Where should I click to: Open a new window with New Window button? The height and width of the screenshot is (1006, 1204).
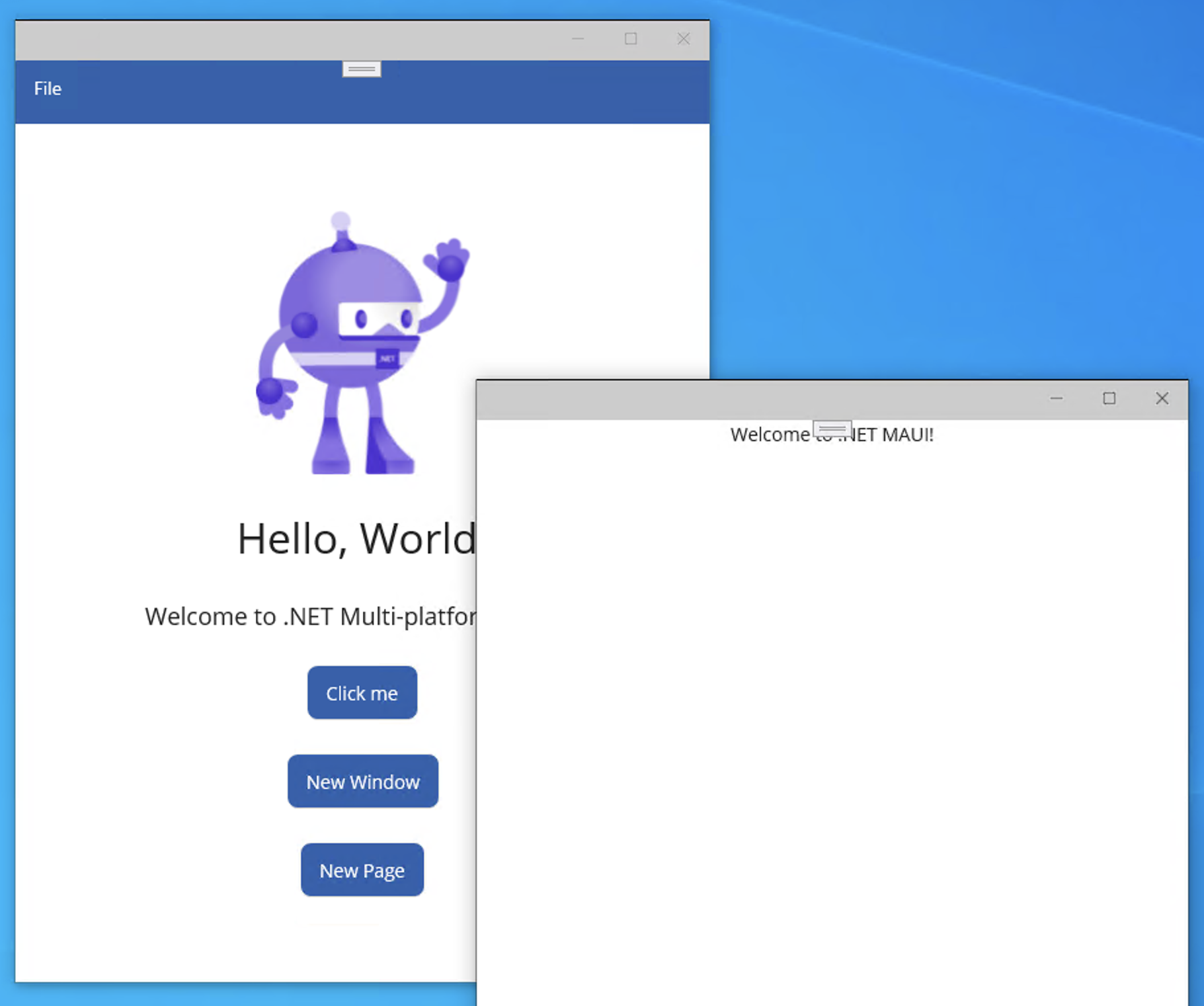click(x=363, y=781)
